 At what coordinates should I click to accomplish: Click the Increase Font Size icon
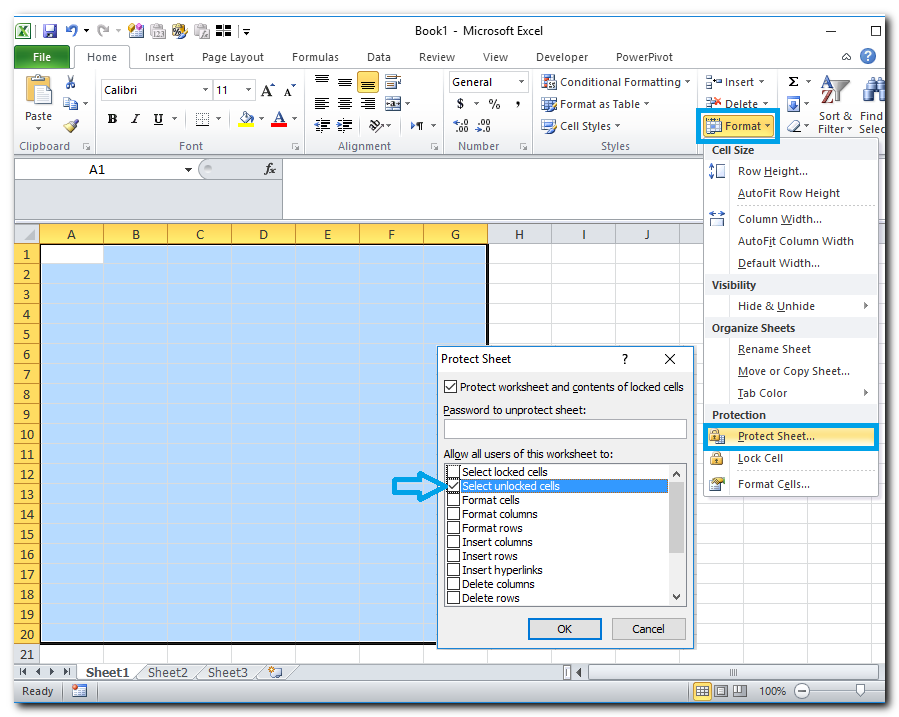tap(267, 90)
